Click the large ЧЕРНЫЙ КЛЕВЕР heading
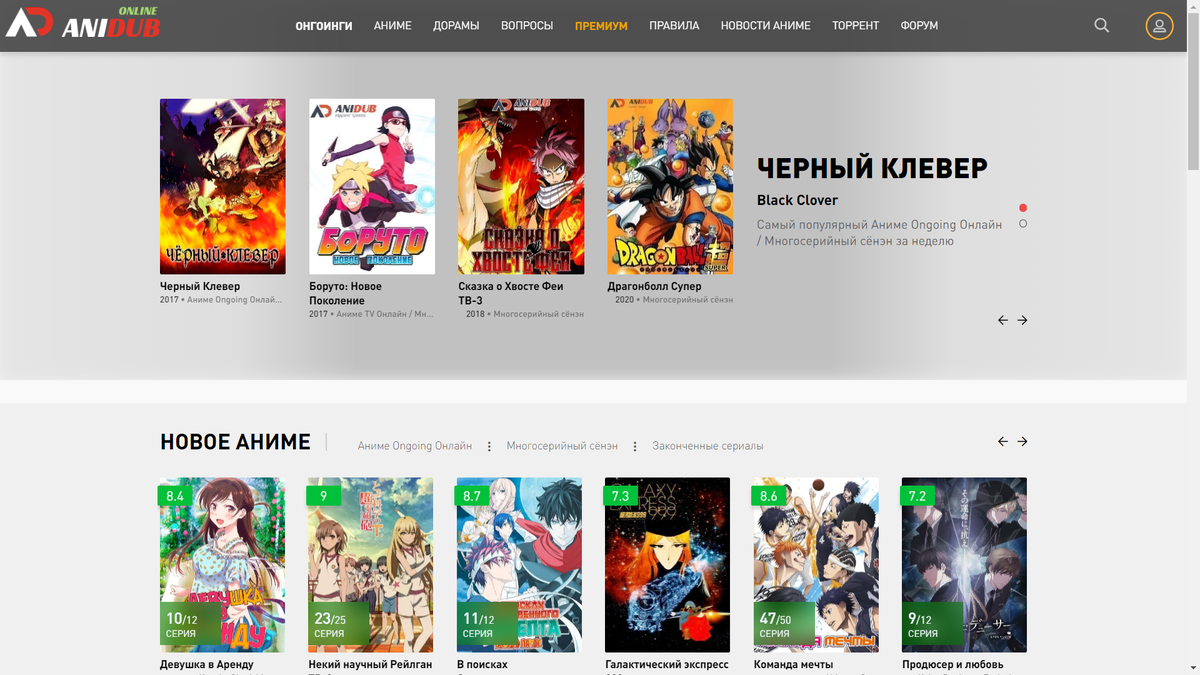Screen dimensions: 1200x675 pyautogui.click(x=872, y=168)
